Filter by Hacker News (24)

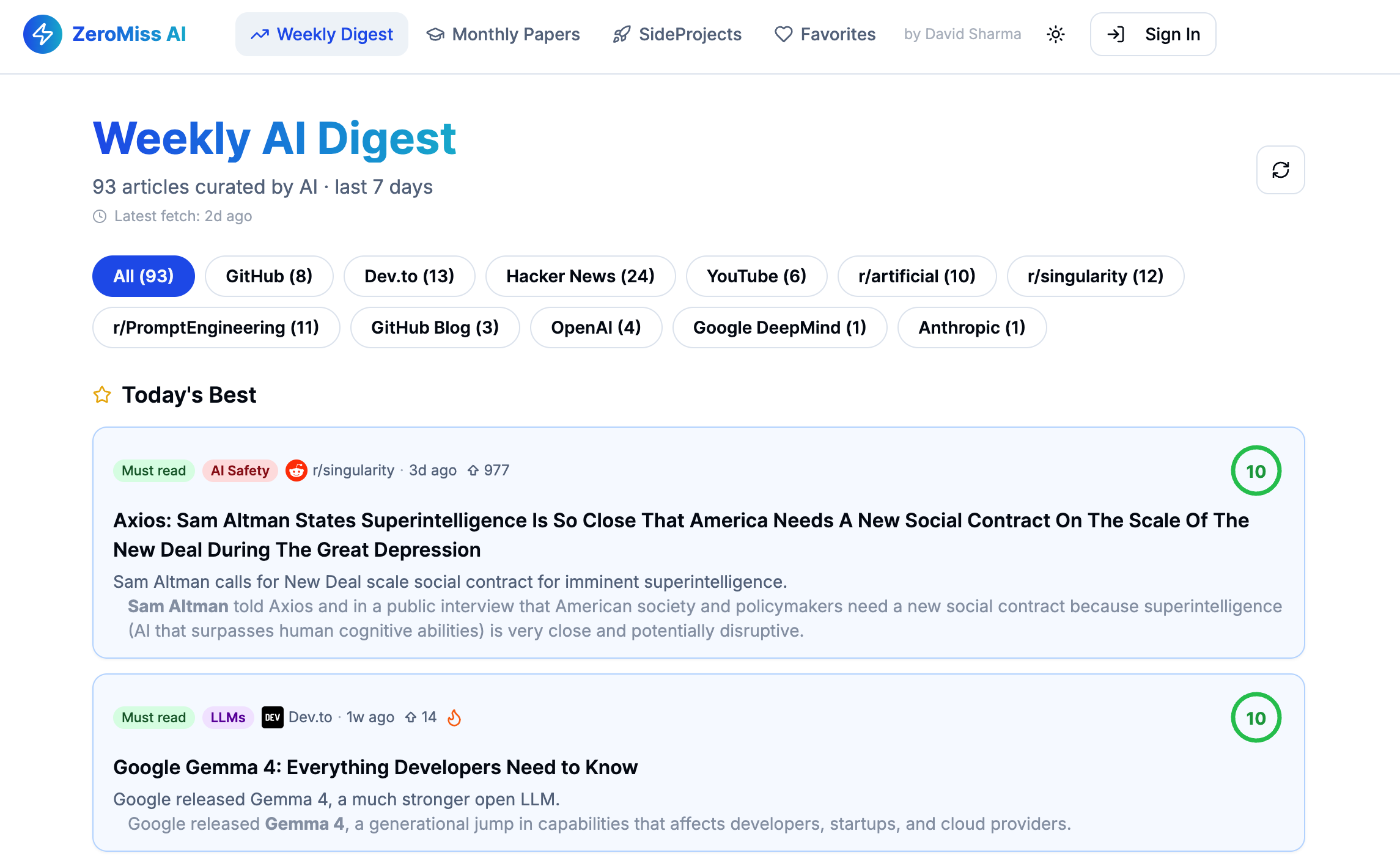click(580, 276)
